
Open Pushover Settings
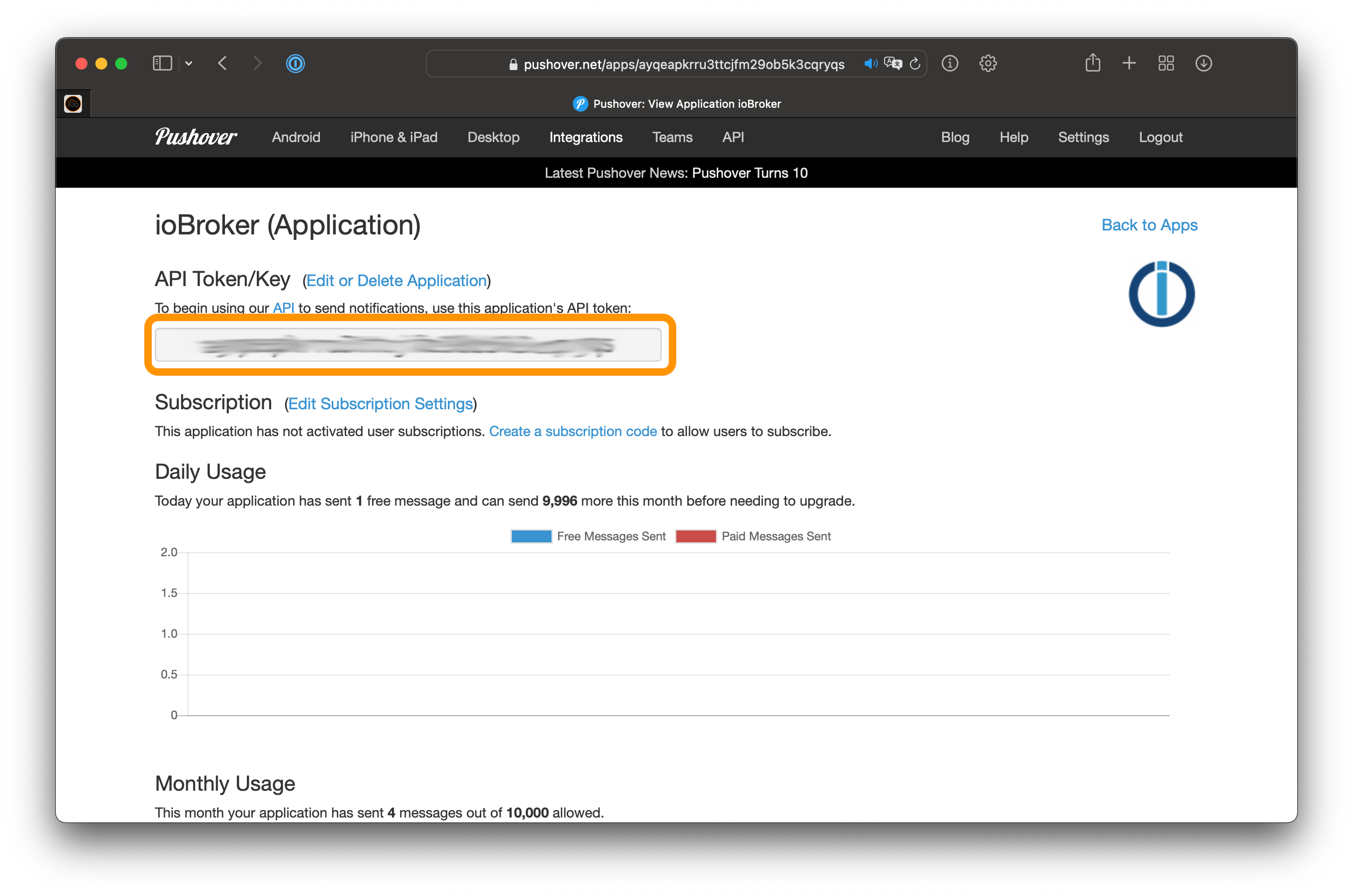pos(1083,137)
